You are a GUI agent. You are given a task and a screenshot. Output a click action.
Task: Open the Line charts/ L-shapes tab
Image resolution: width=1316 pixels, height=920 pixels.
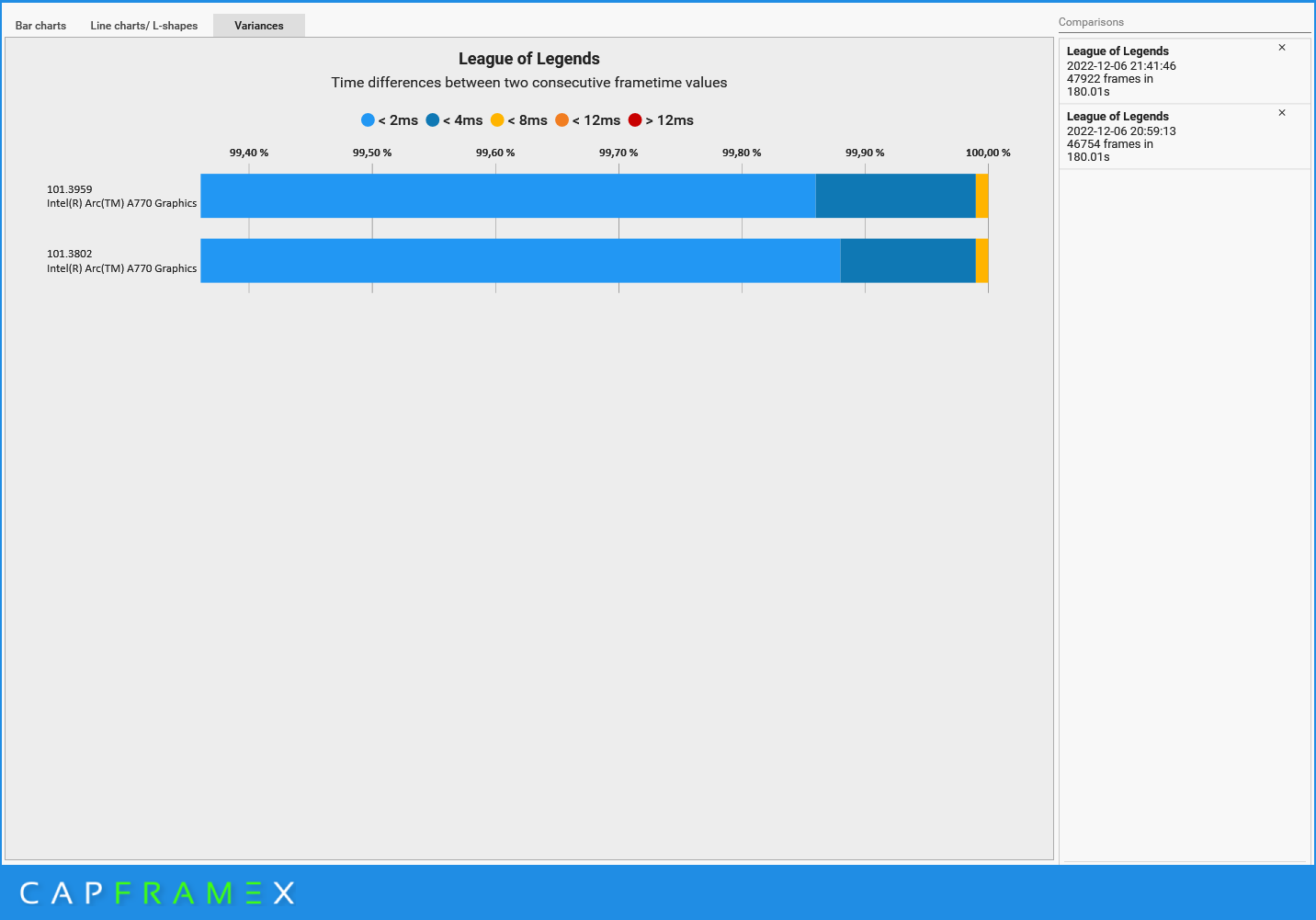144,26
